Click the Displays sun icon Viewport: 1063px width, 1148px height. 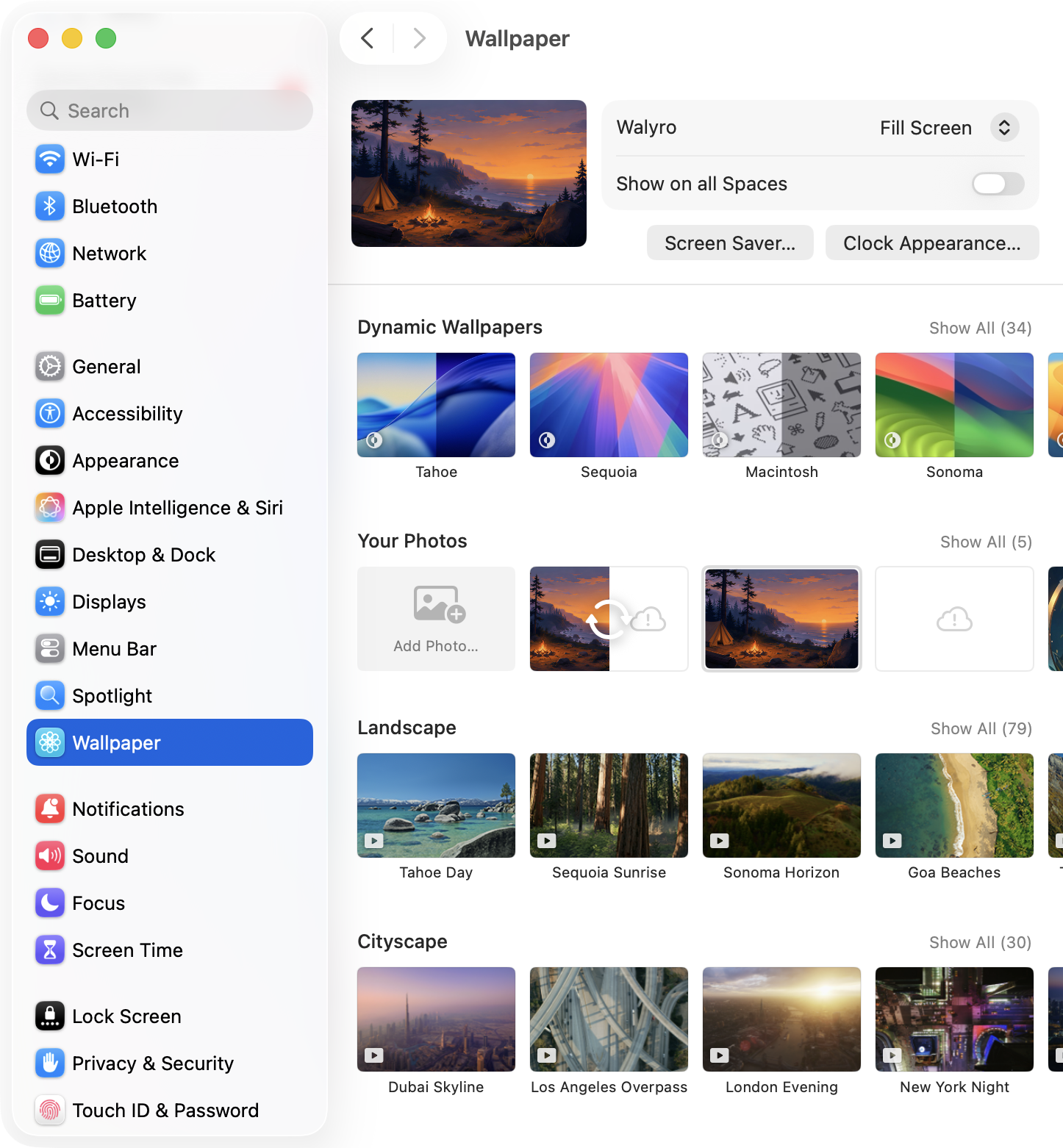pyautogui.click(x=50, y=601)
